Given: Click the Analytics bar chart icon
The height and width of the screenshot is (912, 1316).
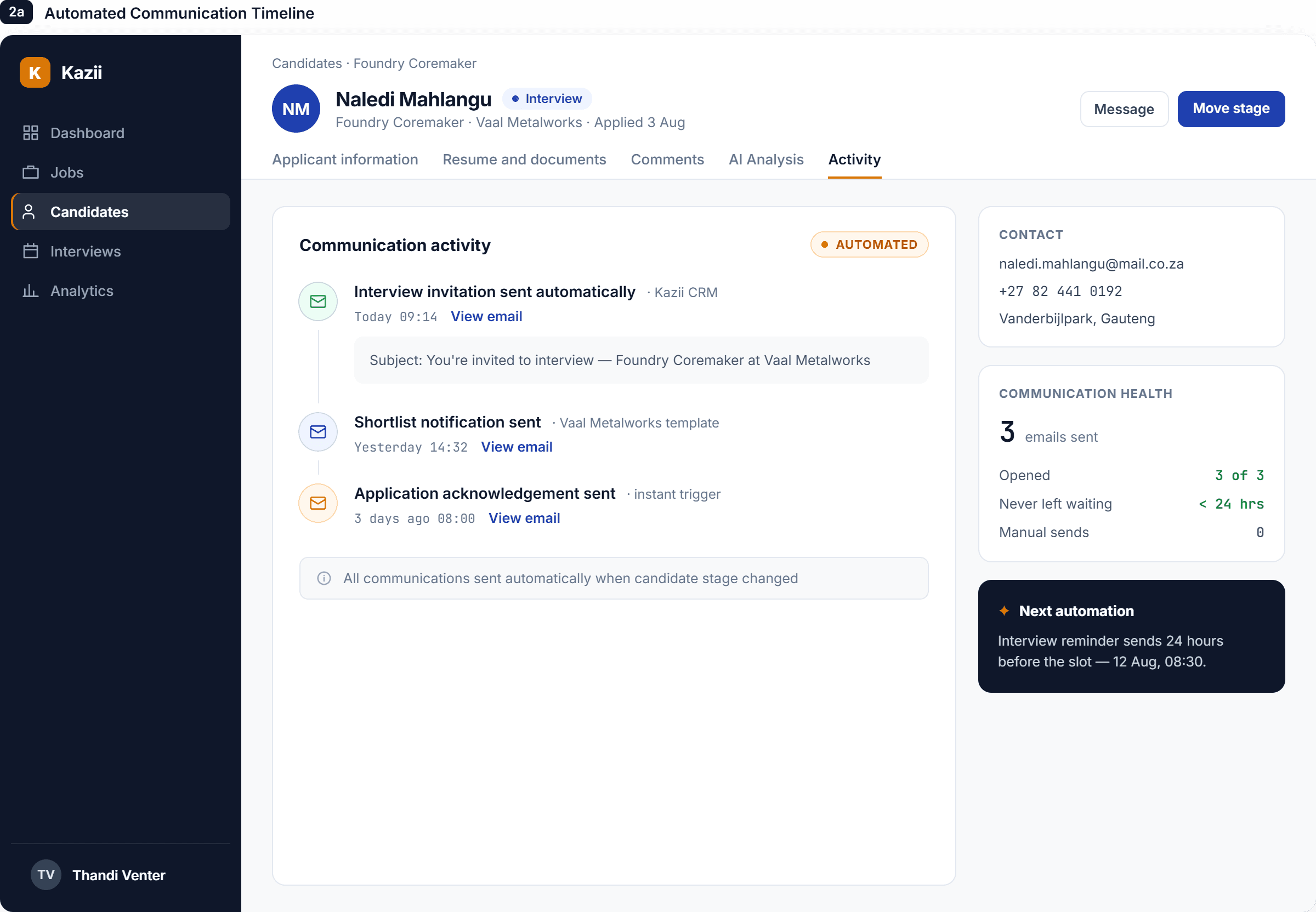Looking at the screenshot, I should tap(30, 290).
